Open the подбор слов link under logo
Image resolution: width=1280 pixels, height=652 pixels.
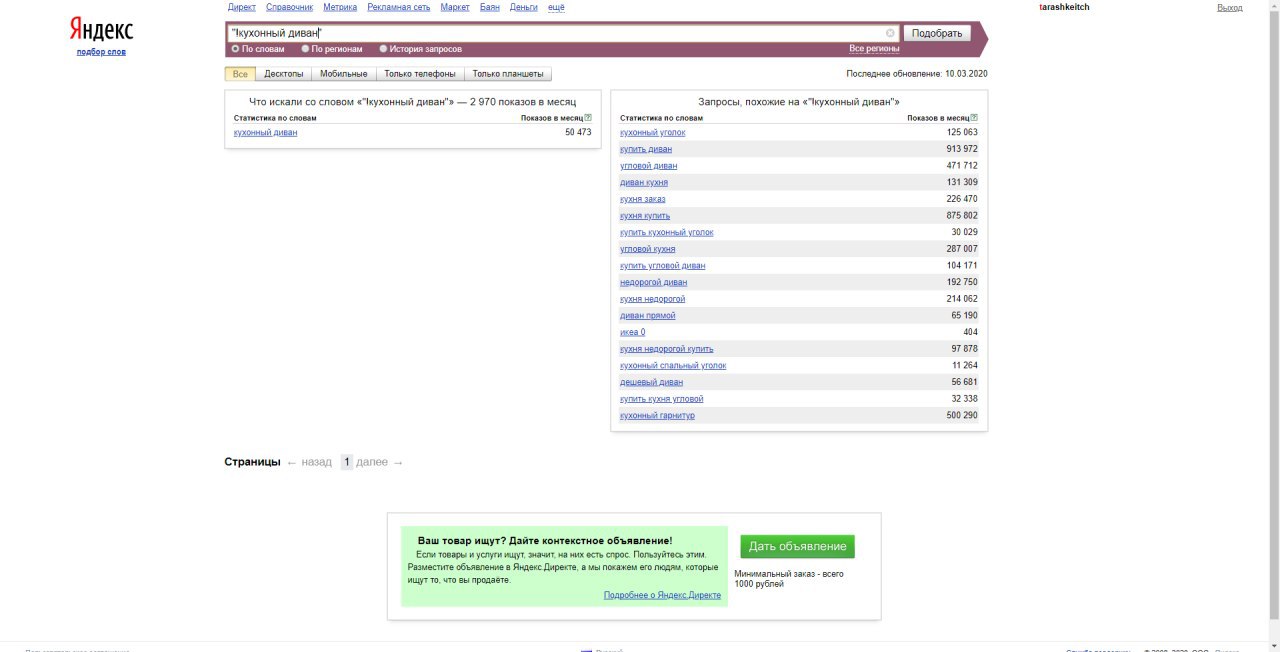click(101, 52)
